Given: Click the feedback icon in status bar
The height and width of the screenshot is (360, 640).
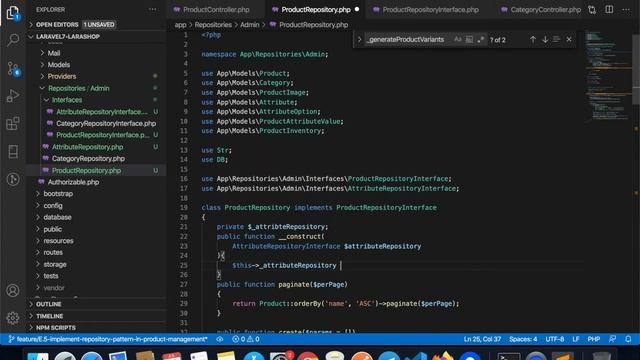Looking at the screenshot, I should [613, 339].
